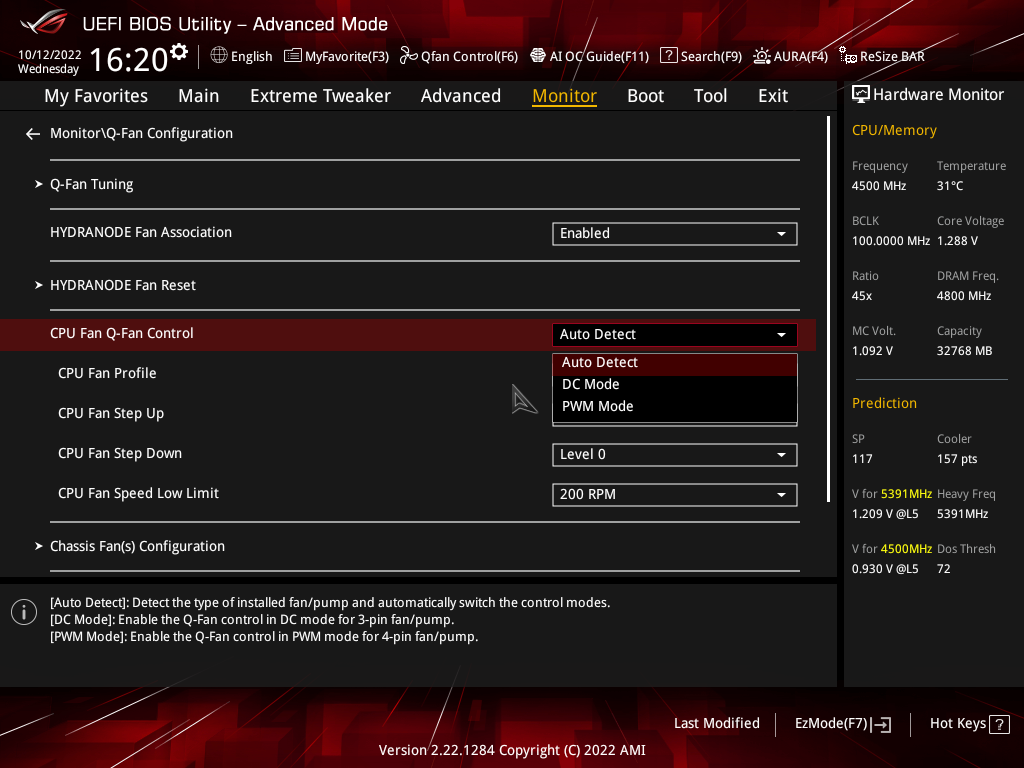Click the 4500 MHz frequency value
Viewport: 1024px width, 768px height.
tap(878, 186)
